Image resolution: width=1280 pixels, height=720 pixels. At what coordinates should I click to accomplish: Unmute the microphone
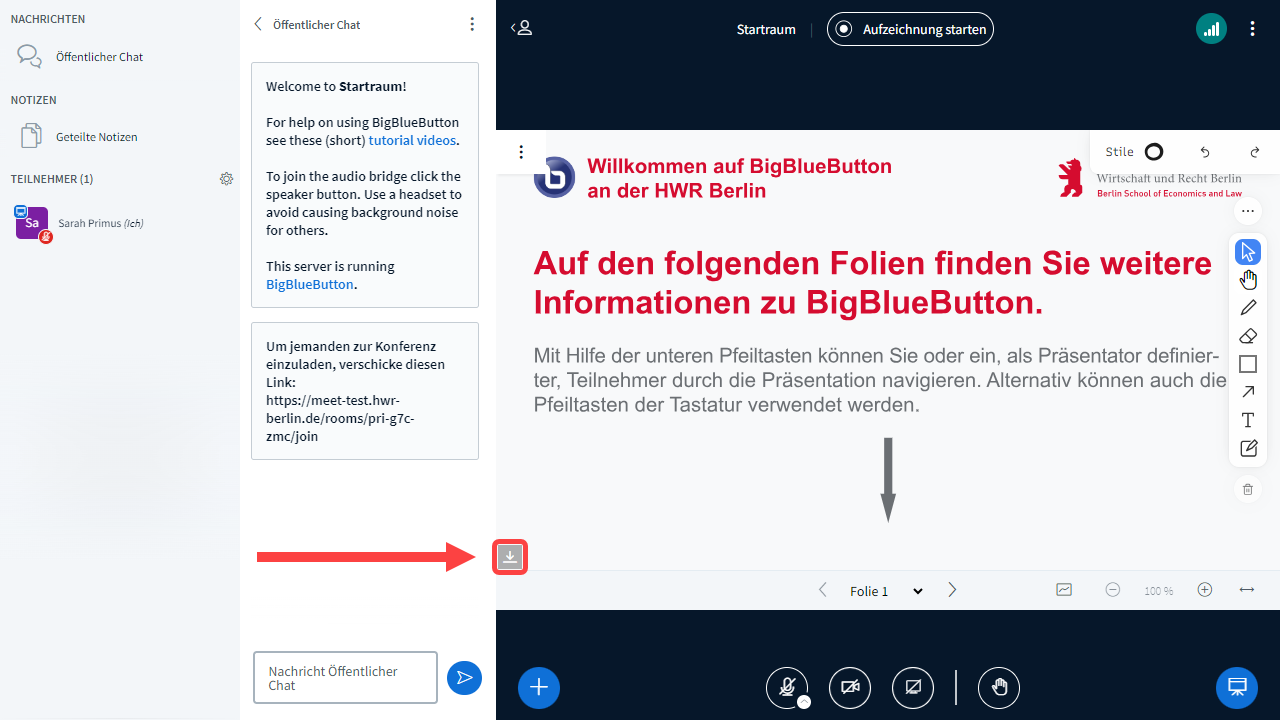(787, 687)
